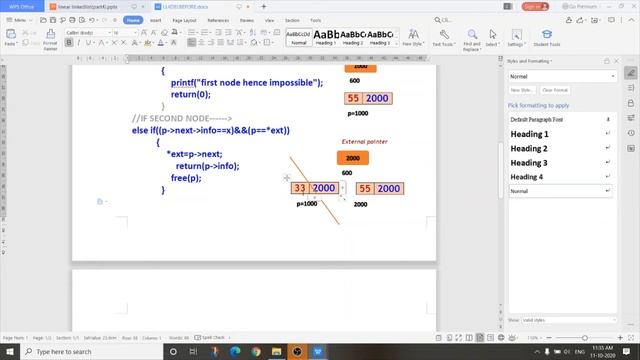The image size is (640, 360).
Task: Open the Text Tools dropdown
Action: point(444,38)
